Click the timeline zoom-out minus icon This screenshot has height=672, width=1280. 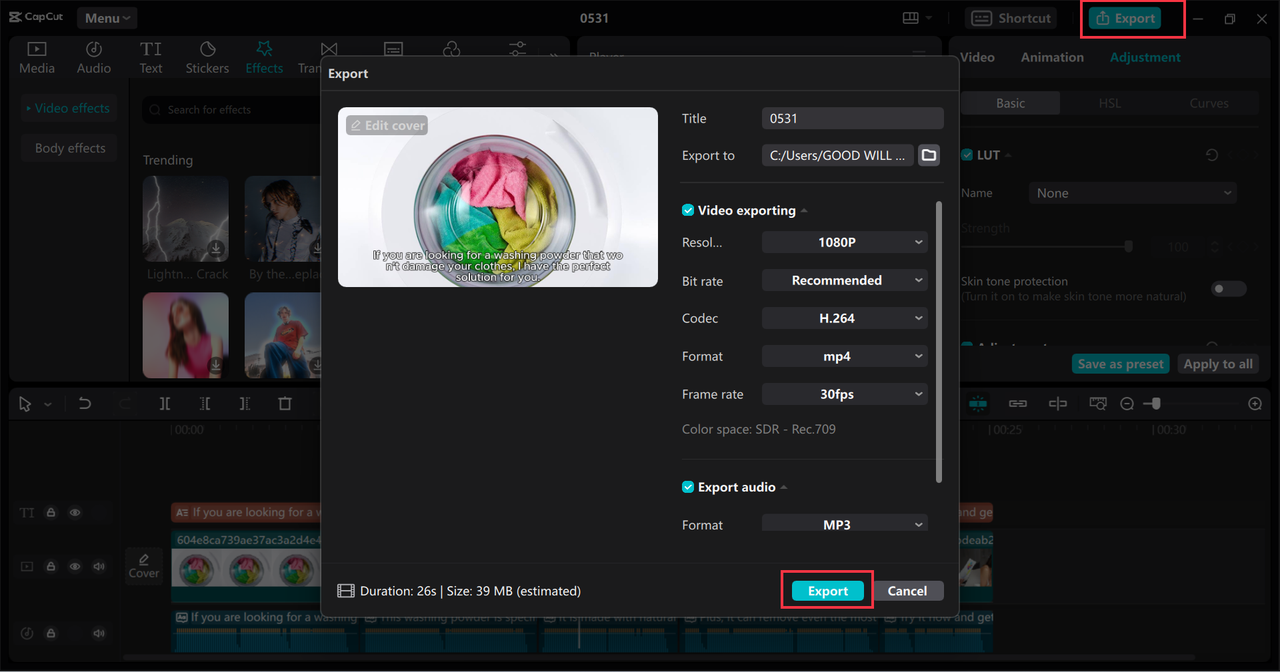[1127, 403]
